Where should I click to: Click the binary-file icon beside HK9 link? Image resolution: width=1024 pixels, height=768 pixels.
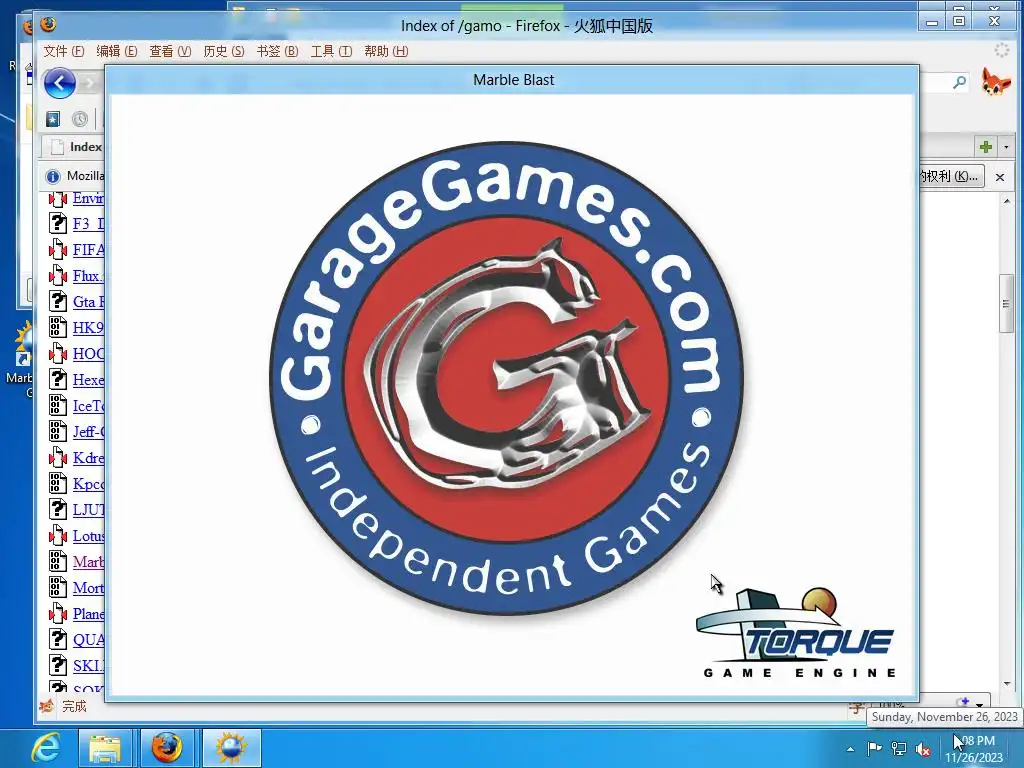[57, 327]
